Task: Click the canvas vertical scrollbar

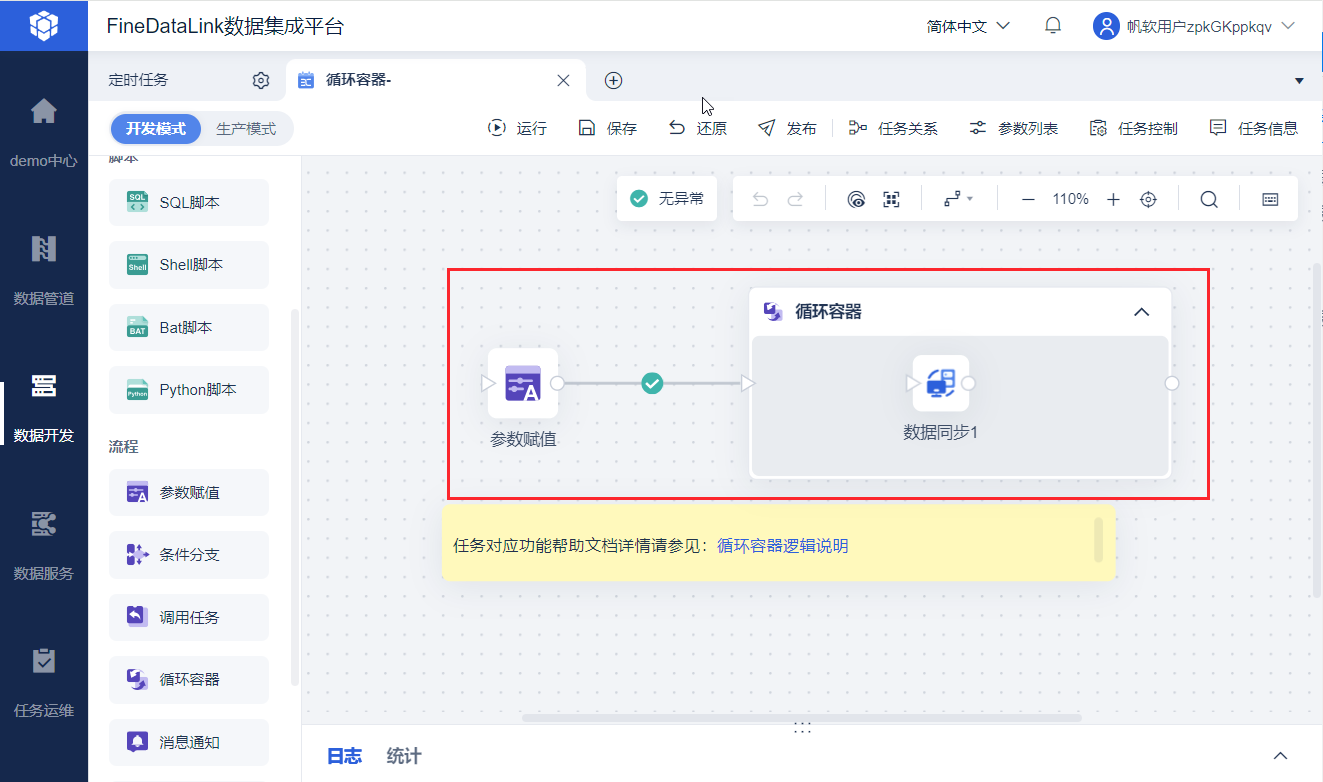Action: click(x=1318, y=431)
